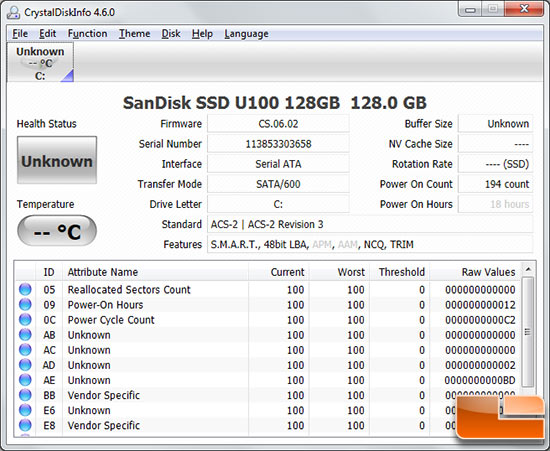Click the attribute list scrollbar thumb
Image resolution: width=550 pixels, height=451 pixels.
528,331
